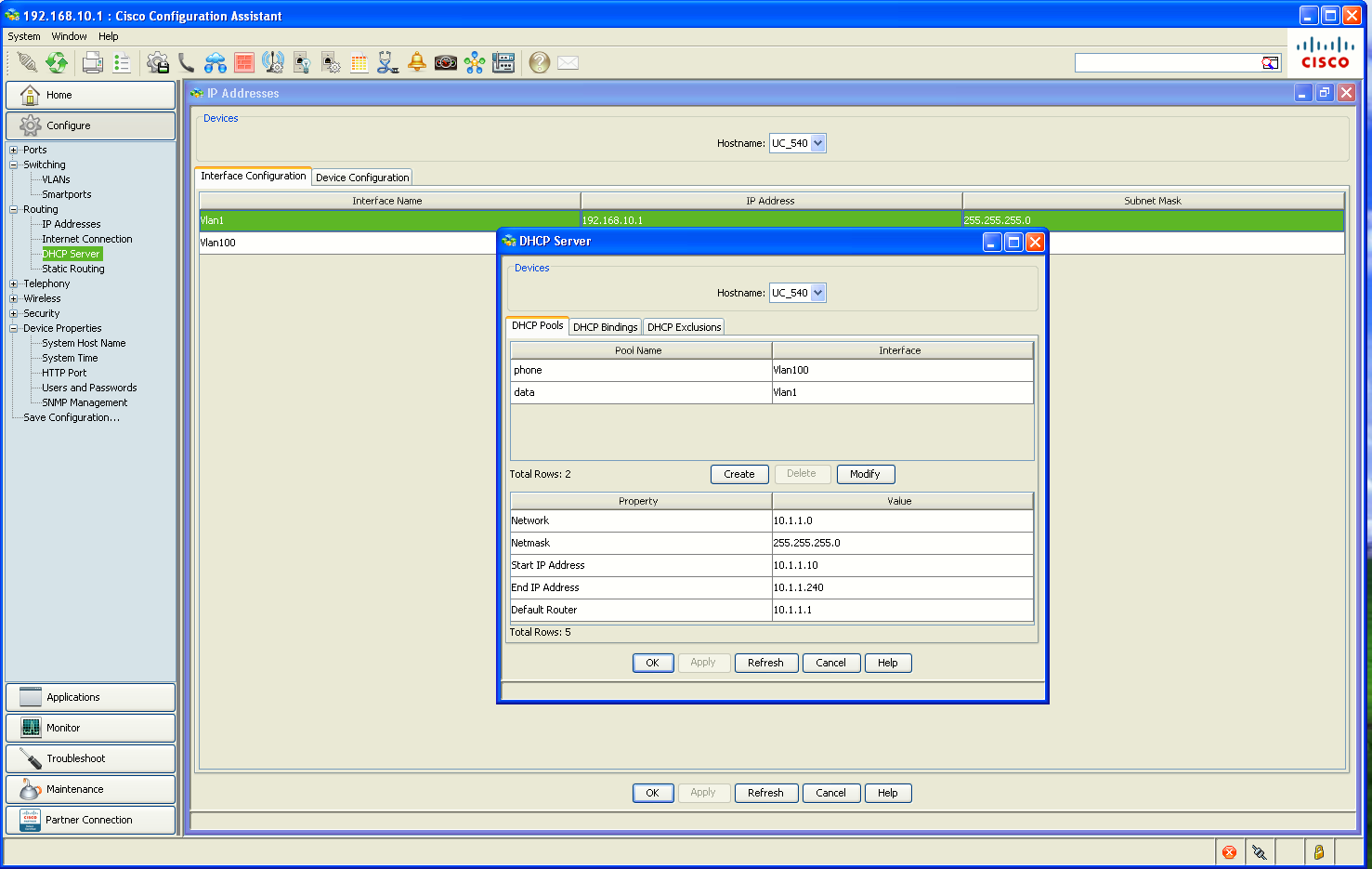Screen dimensions: 1372x869
Task: Click the green refresh arrows toolbar icon
Action: pyautogui.click(x=58, y=62)
